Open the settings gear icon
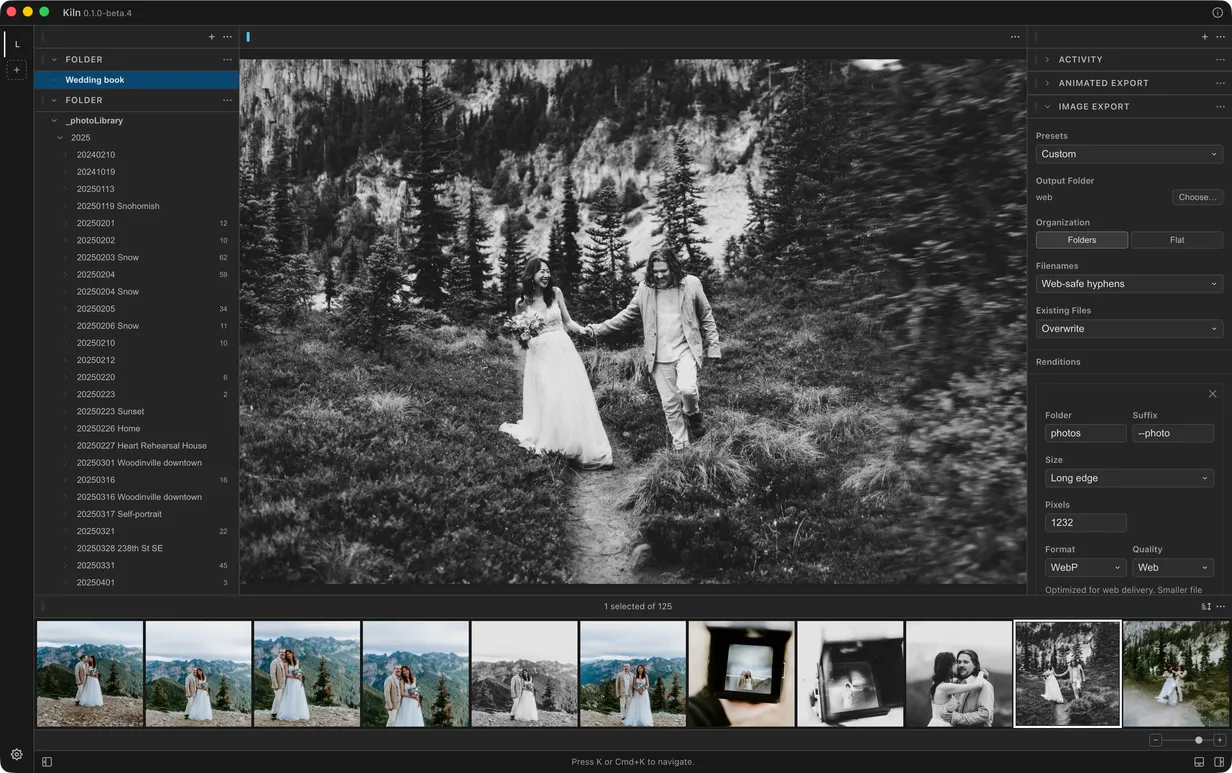 [x=16, y=754]
